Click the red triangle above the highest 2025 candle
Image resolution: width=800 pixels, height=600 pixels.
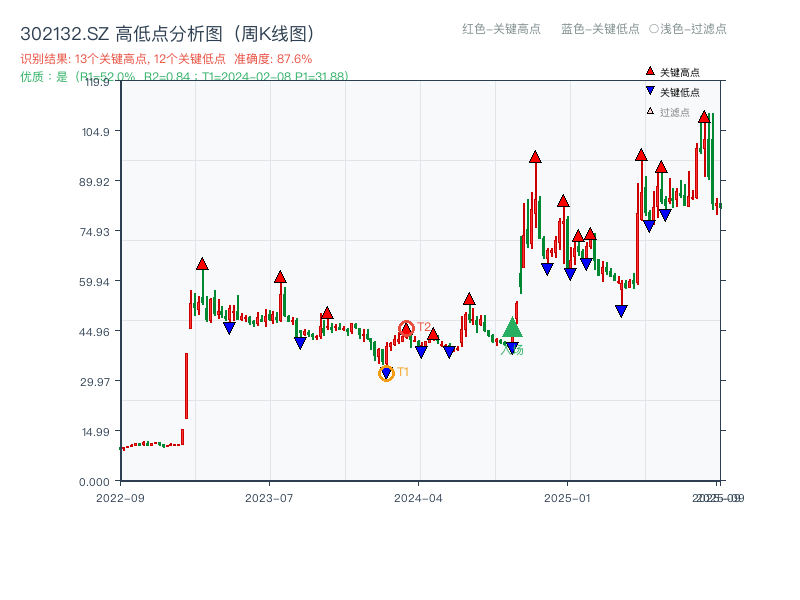[x=704, y=117]
